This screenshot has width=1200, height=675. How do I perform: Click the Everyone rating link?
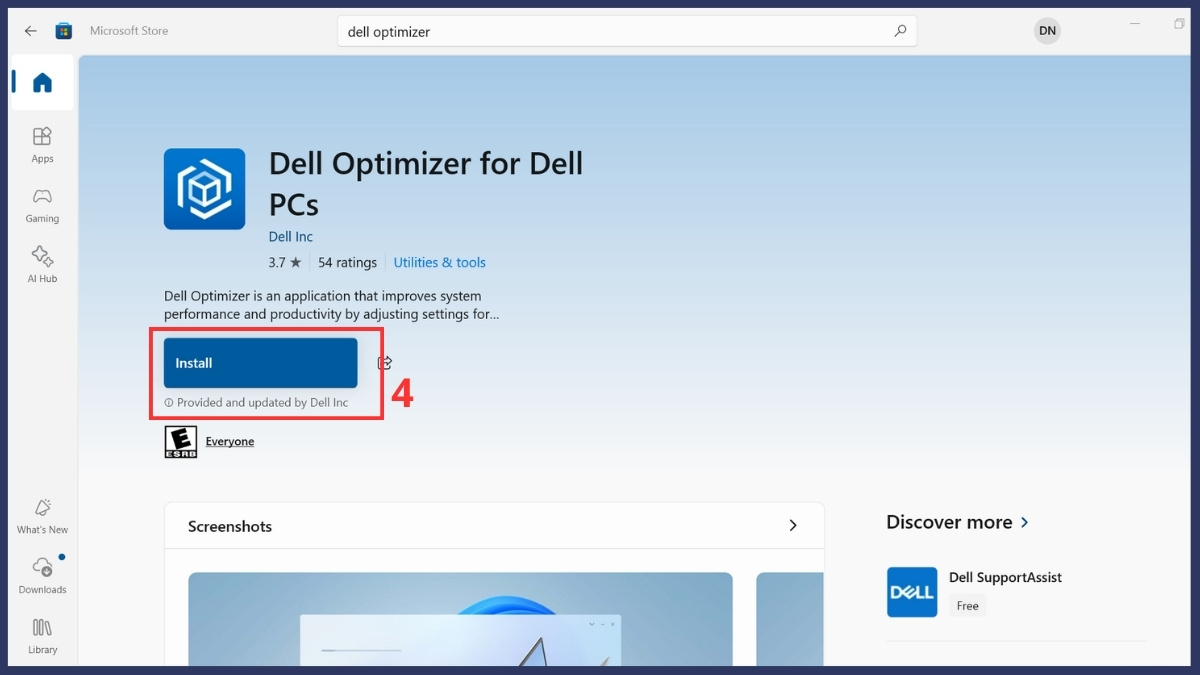tap(230, 442)
